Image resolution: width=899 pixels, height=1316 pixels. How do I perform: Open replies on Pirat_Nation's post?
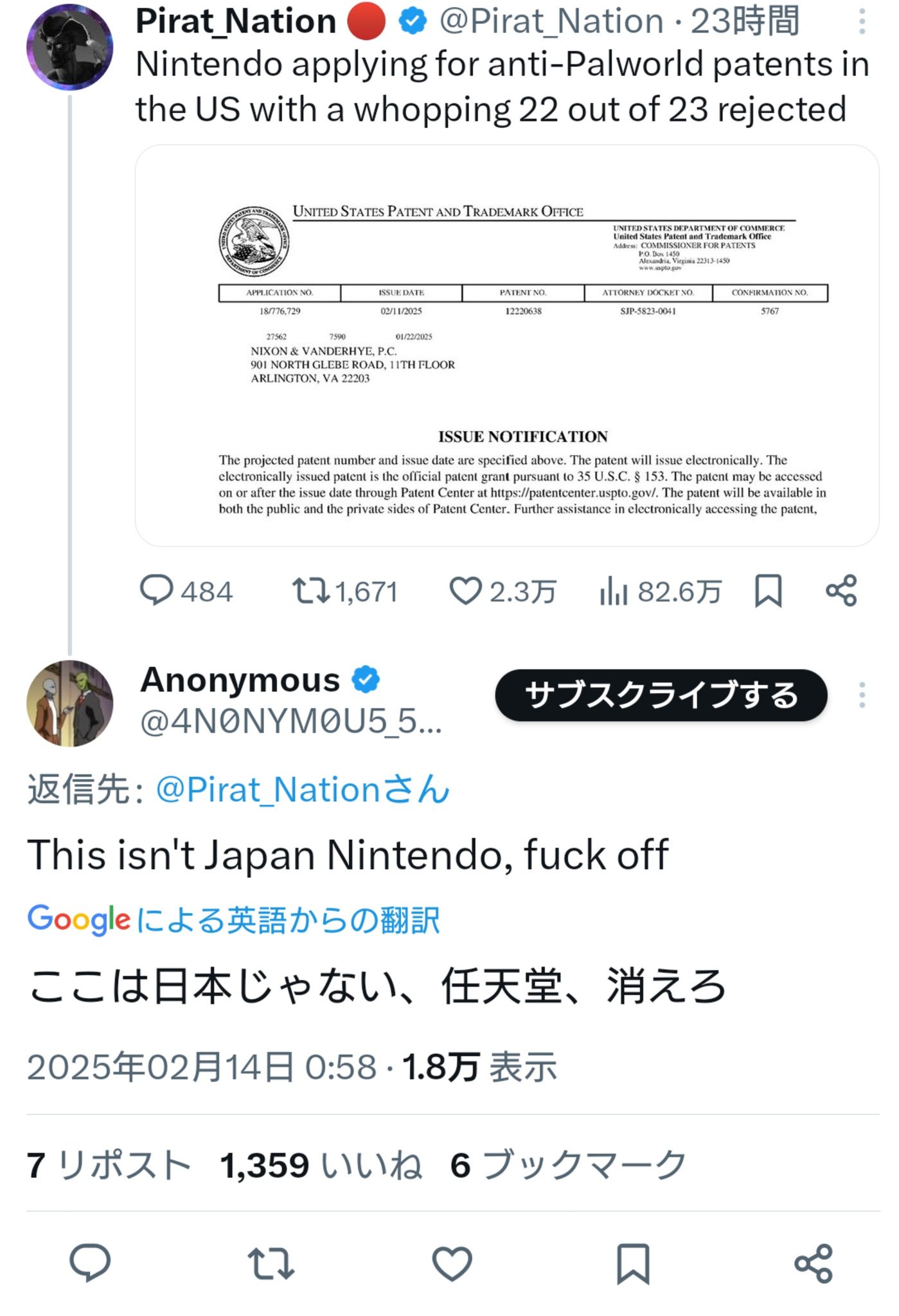(x=157, y=591)
